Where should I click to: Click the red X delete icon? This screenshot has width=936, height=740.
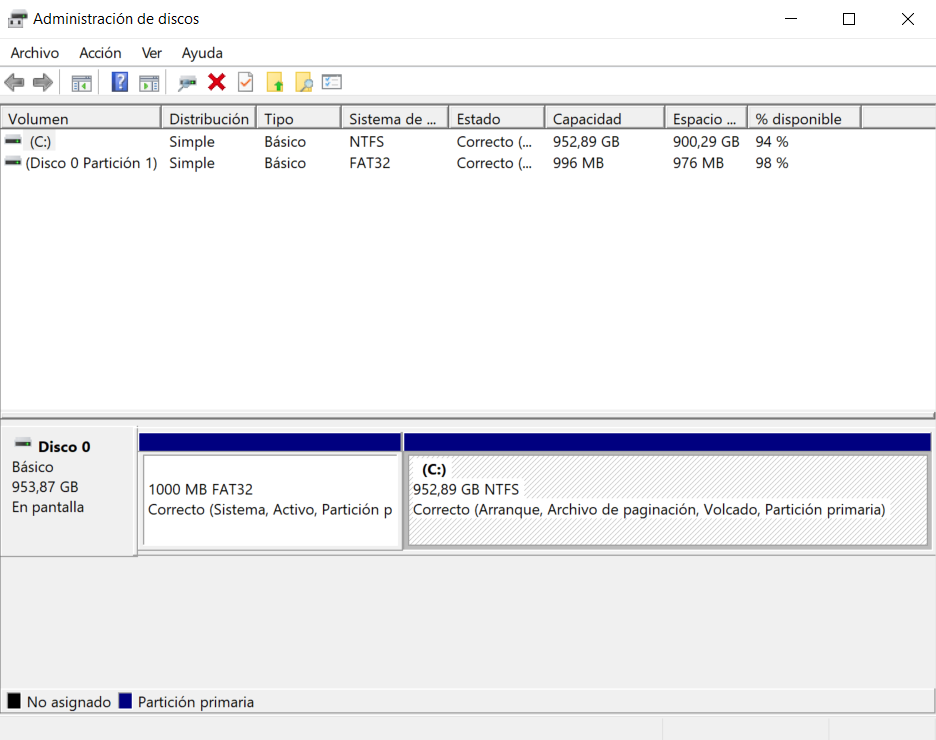(217, 82)
